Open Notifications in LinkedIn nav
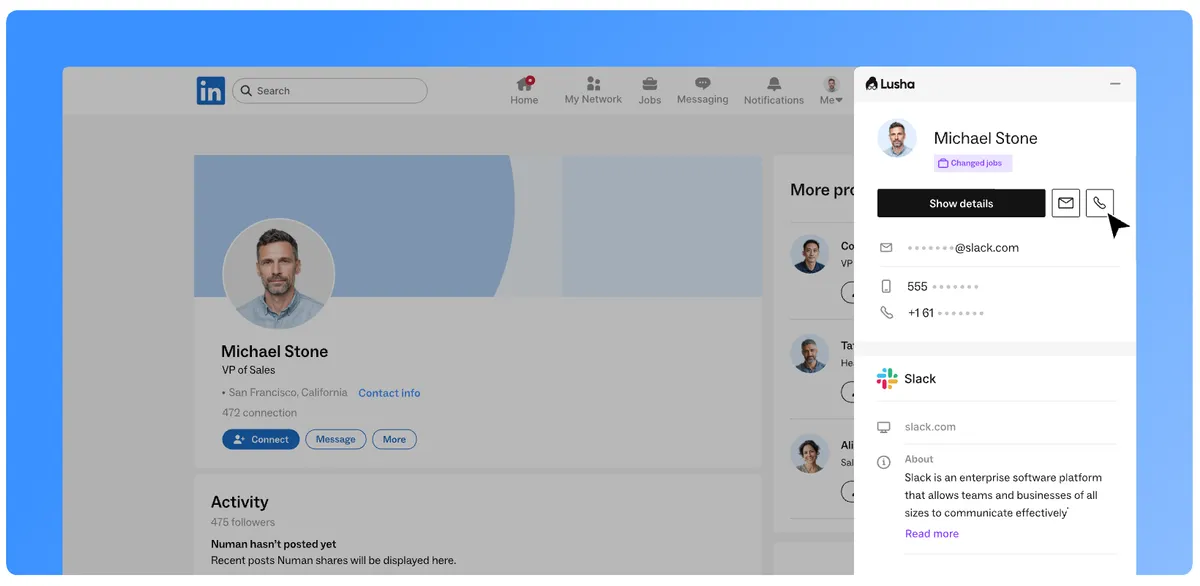The width and height of the screenshot is (1200, 586). tap(774, 90)
